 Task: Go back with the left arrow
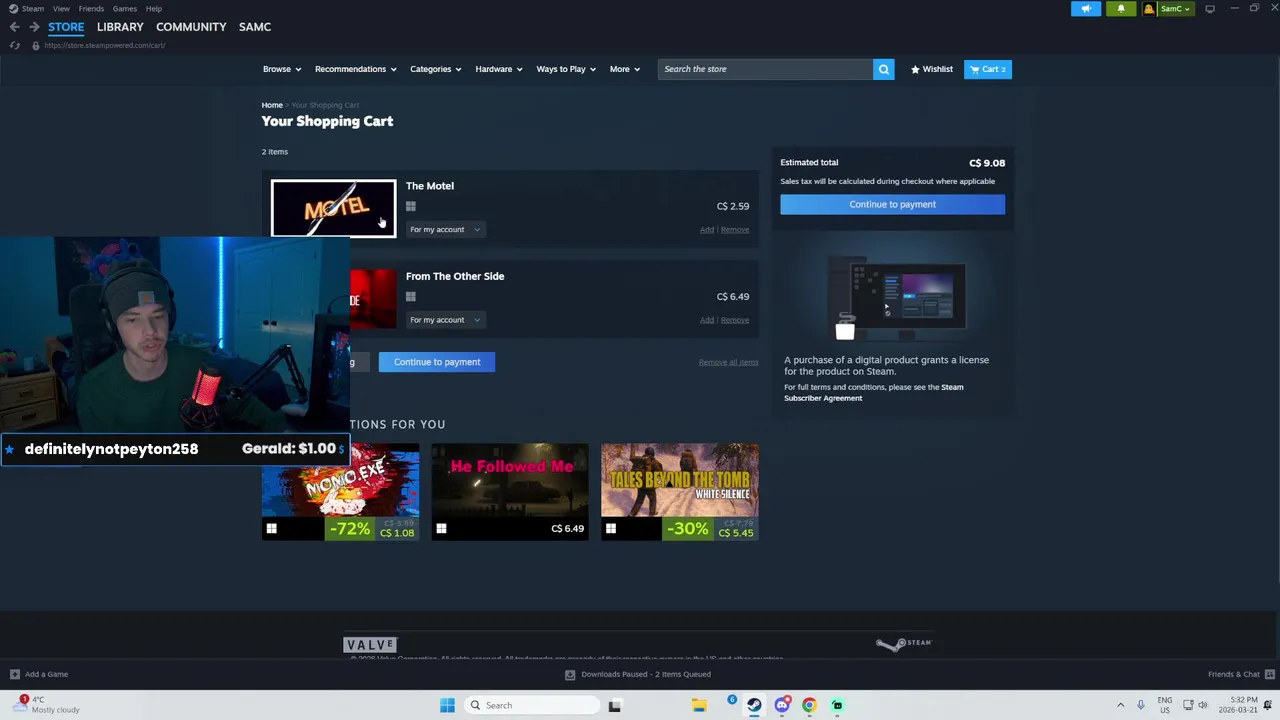click(x=14, y=27)
